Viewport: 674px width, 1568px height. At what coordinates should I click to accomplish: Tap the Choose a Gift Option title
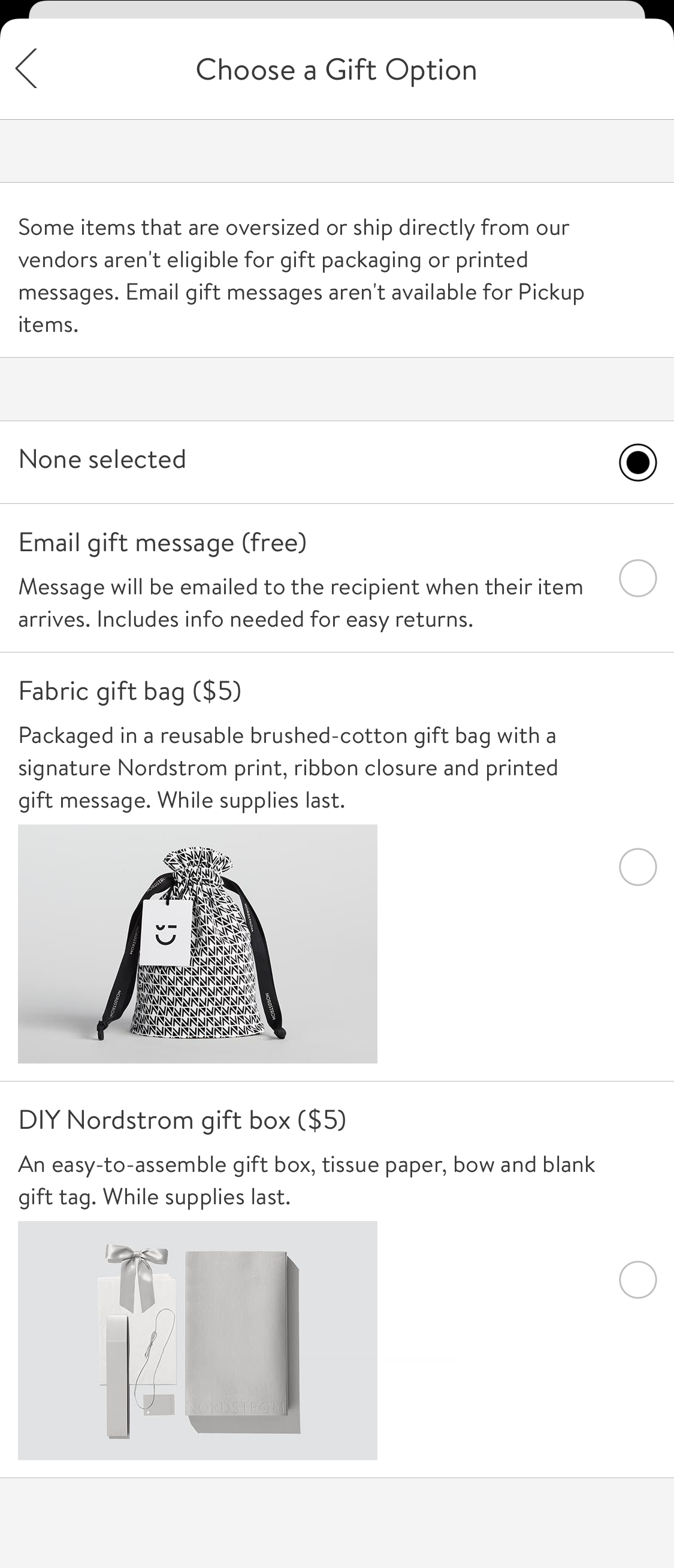(x=337, y=69)
